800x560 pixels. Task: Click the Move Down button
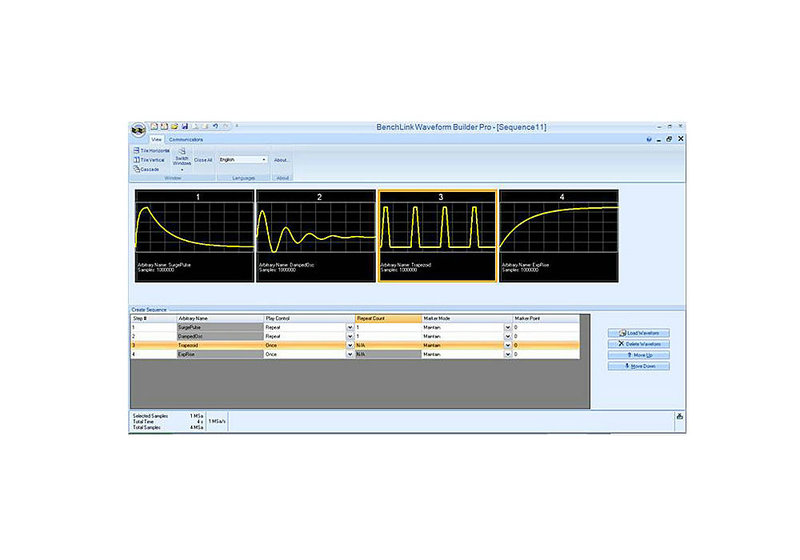(x=638, y=366)
